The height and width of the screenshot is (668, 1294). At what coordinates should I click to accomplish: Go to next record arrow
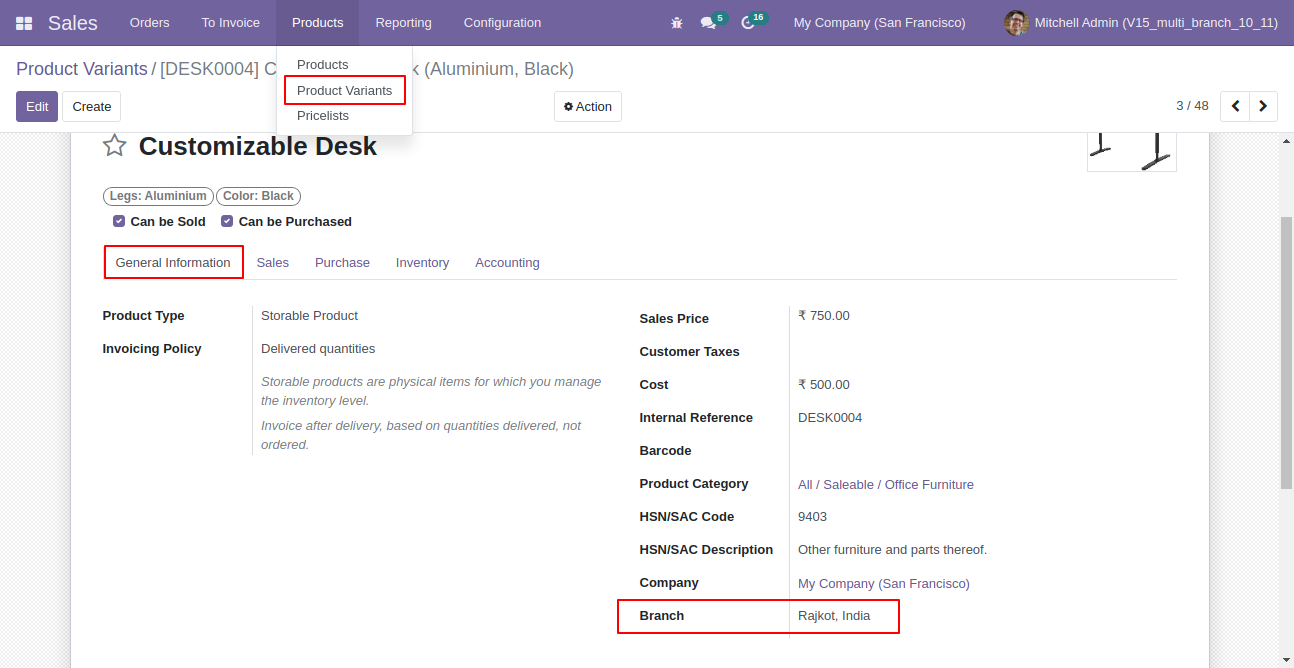point(1264,106)
